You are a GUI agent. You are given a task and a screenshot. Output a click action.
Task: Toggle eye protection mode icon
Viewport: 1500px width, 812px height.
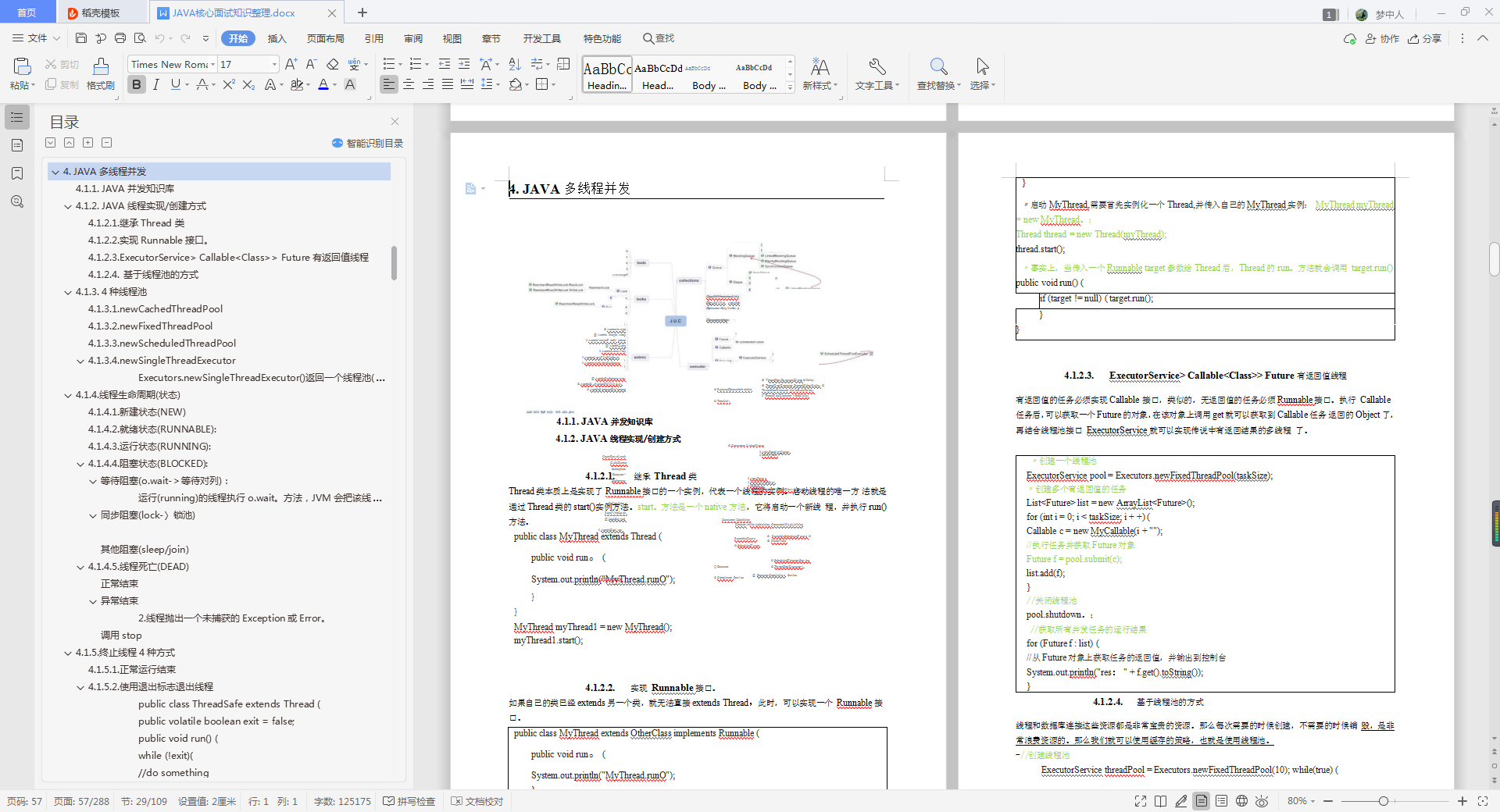[1262, 801]
